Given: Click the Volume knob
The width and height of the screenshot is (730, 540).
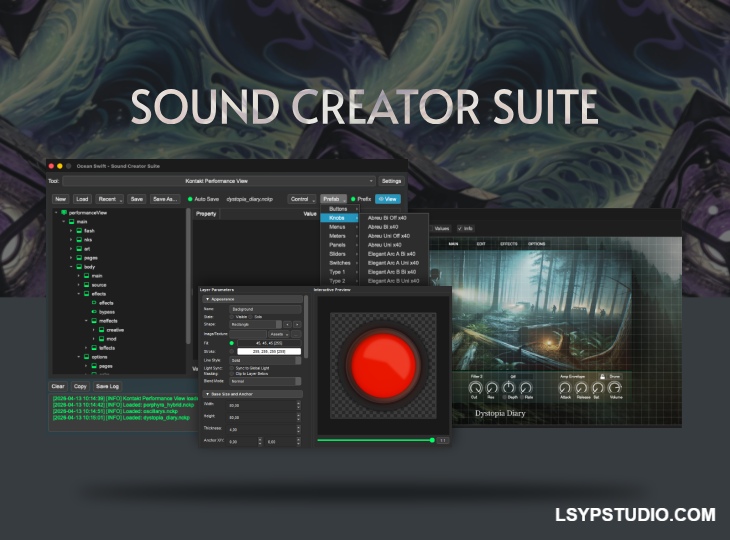Looking at the screenshot, I should 615,387.
